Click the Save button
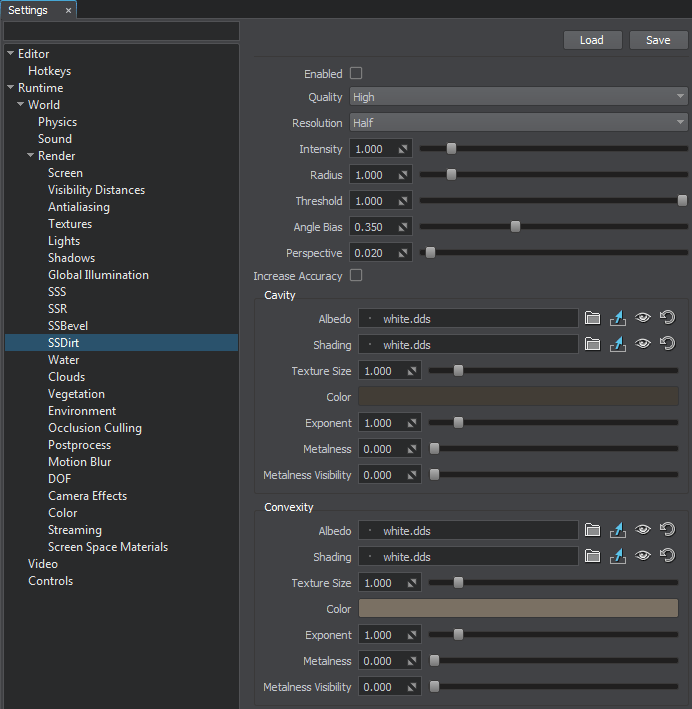The image size is (692, 709). (658, 40)
